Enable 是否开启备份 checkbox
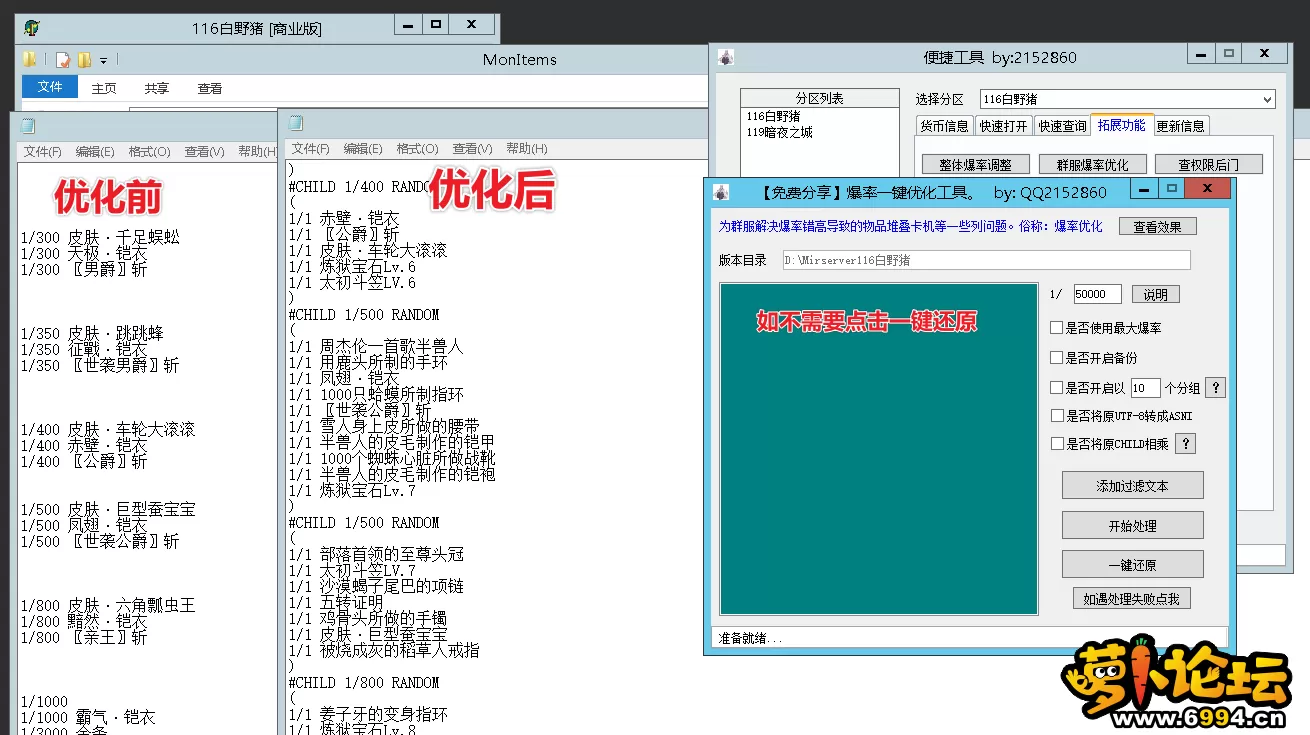The image size is (1310, 735). pos(1056,358)
